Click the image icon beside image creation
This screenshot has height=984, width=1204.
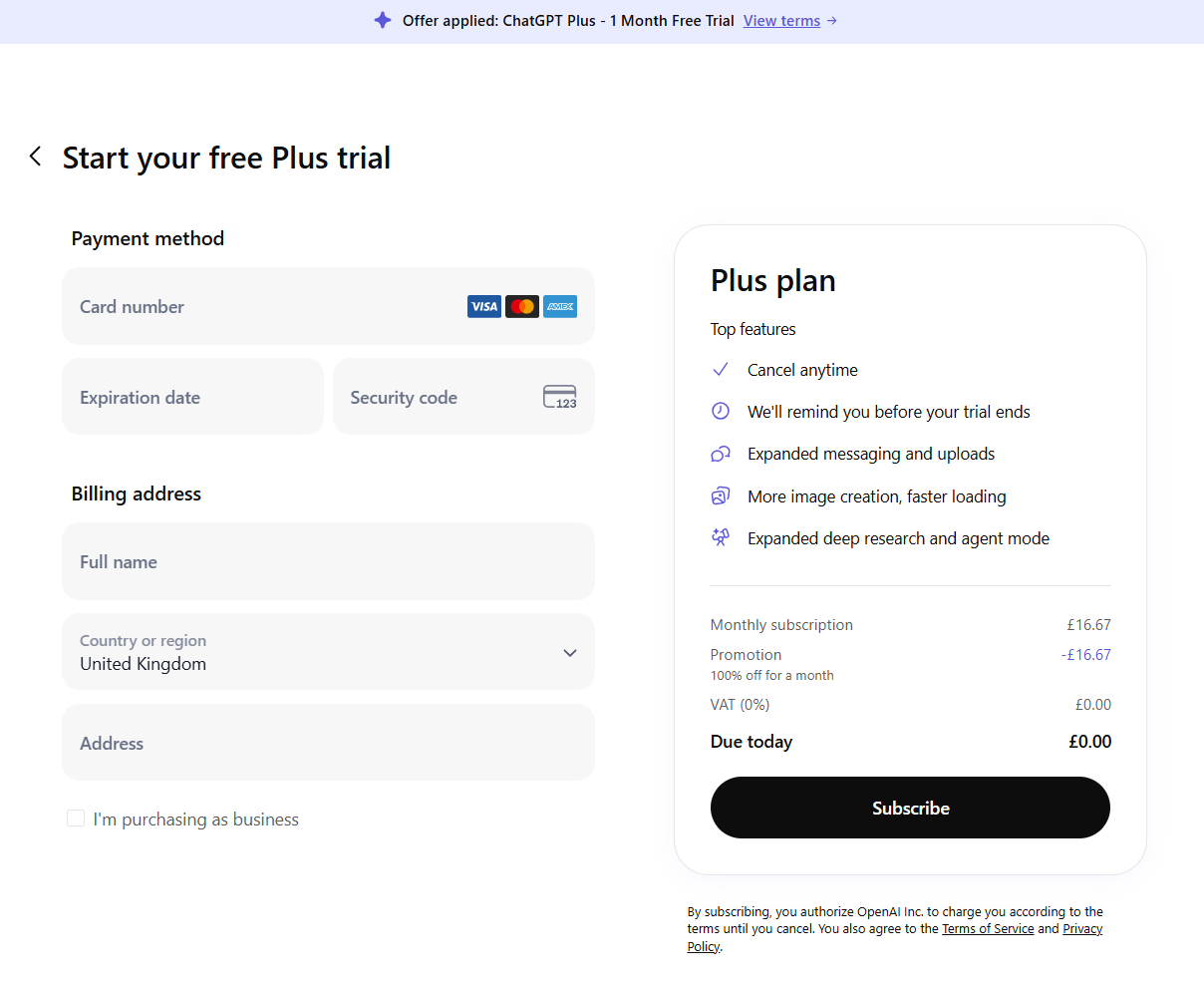point(721,495)
